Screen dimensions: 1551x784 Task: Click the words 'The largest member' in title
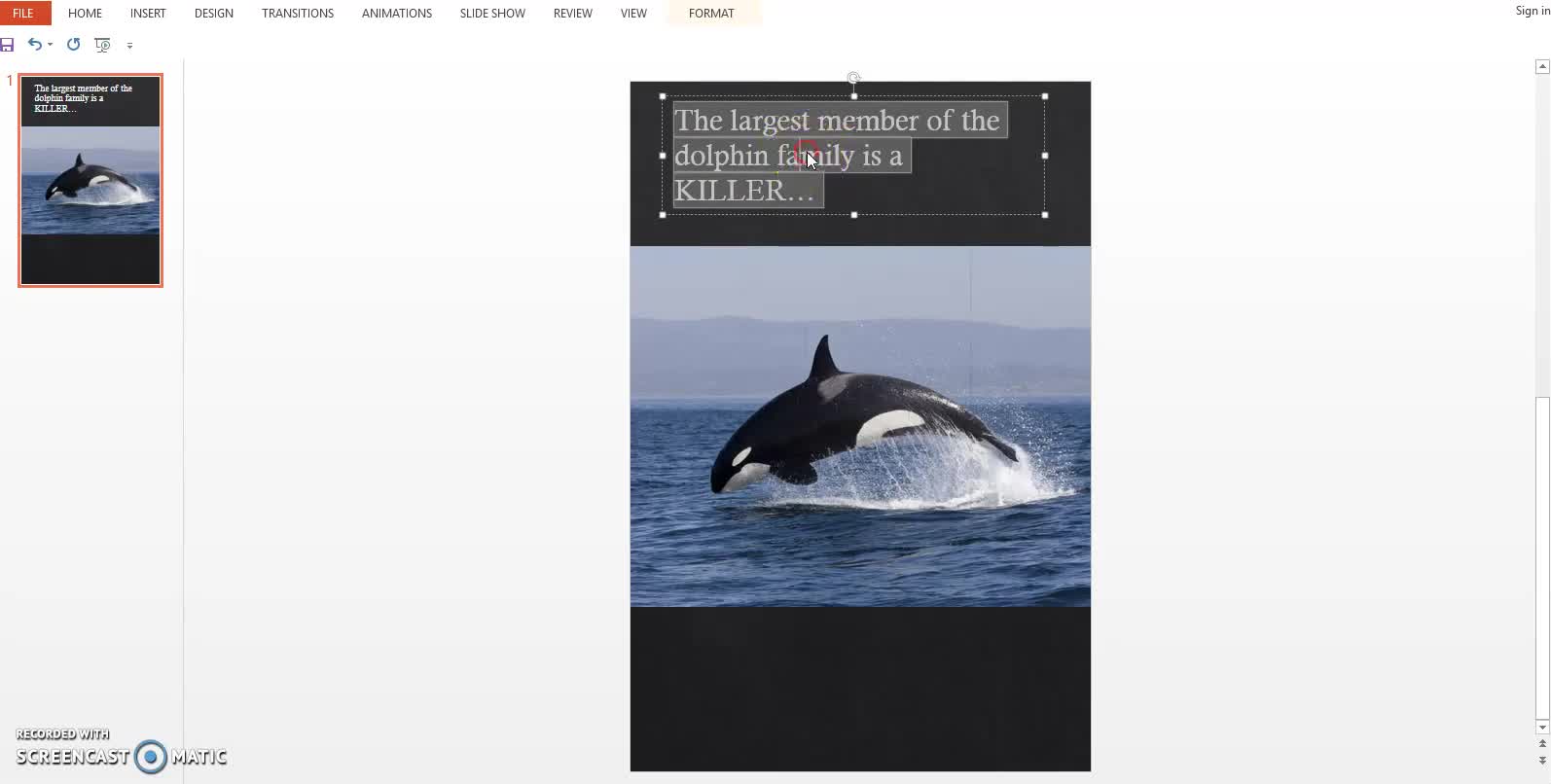coord(796,120)
